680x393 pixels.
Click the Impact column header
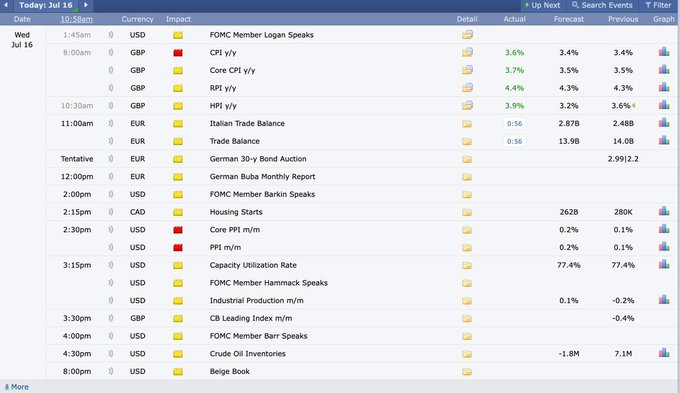point(178,19)
